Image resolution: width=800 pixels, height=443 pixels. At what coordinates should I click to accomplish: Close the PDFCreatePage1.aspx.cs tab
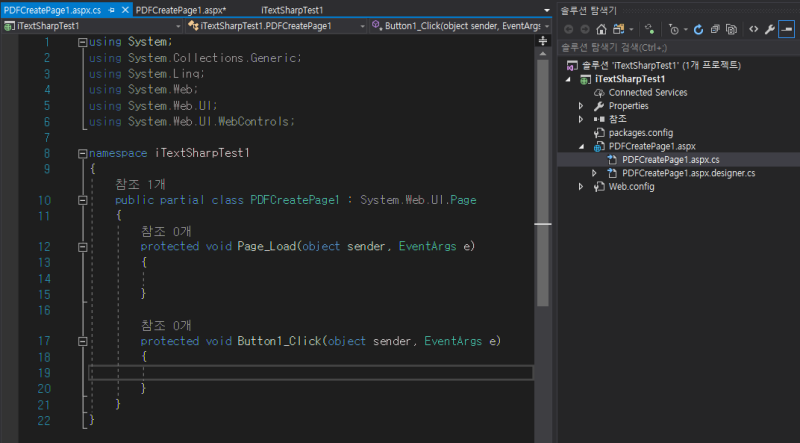point(124,9)
